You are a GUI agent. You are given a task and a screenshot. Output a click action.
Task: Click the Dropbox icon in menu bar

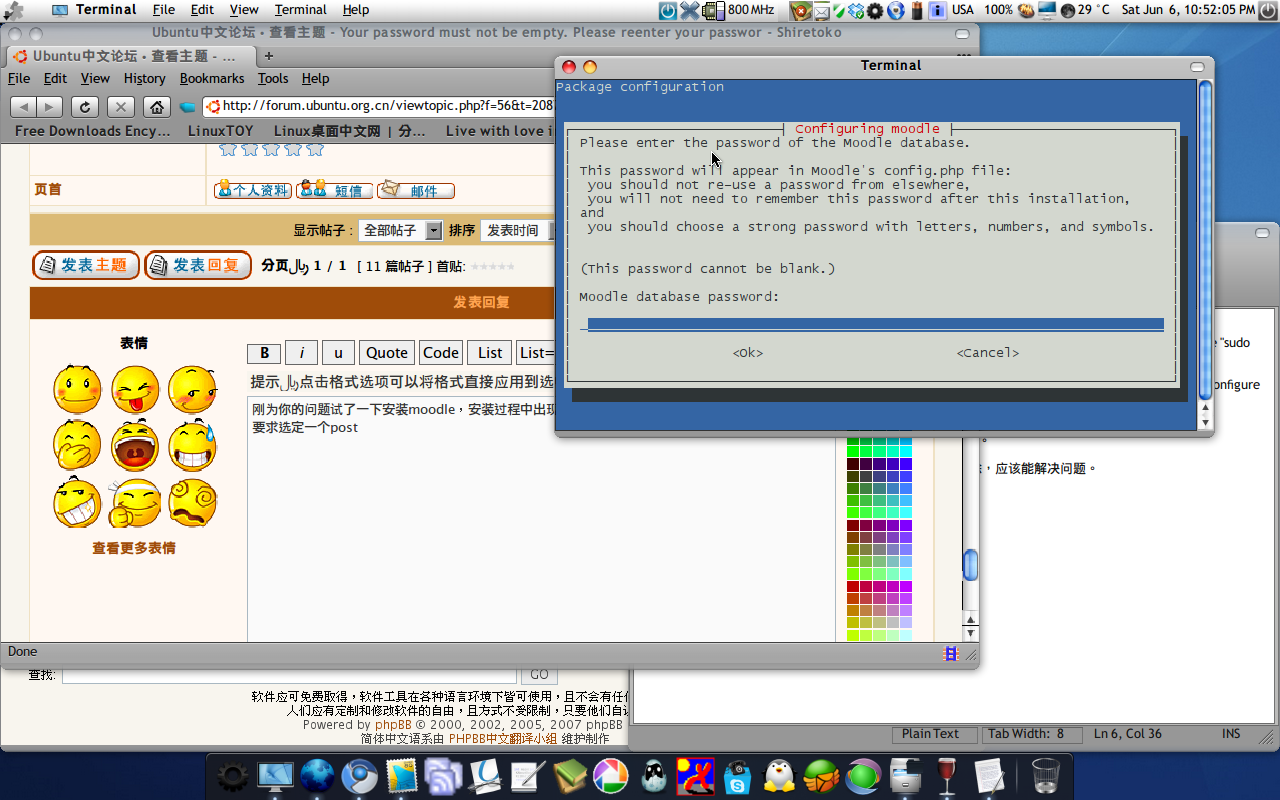click(856, 10)
